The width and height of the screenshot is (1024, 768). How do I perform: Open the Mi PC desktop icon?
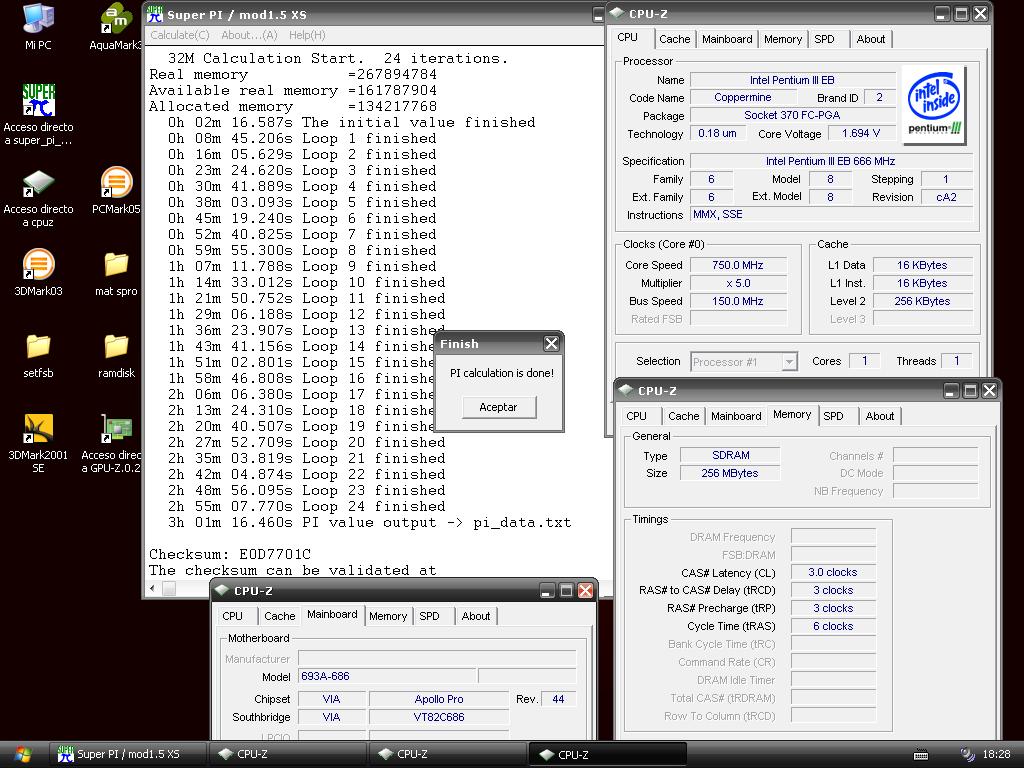point(38,27)
